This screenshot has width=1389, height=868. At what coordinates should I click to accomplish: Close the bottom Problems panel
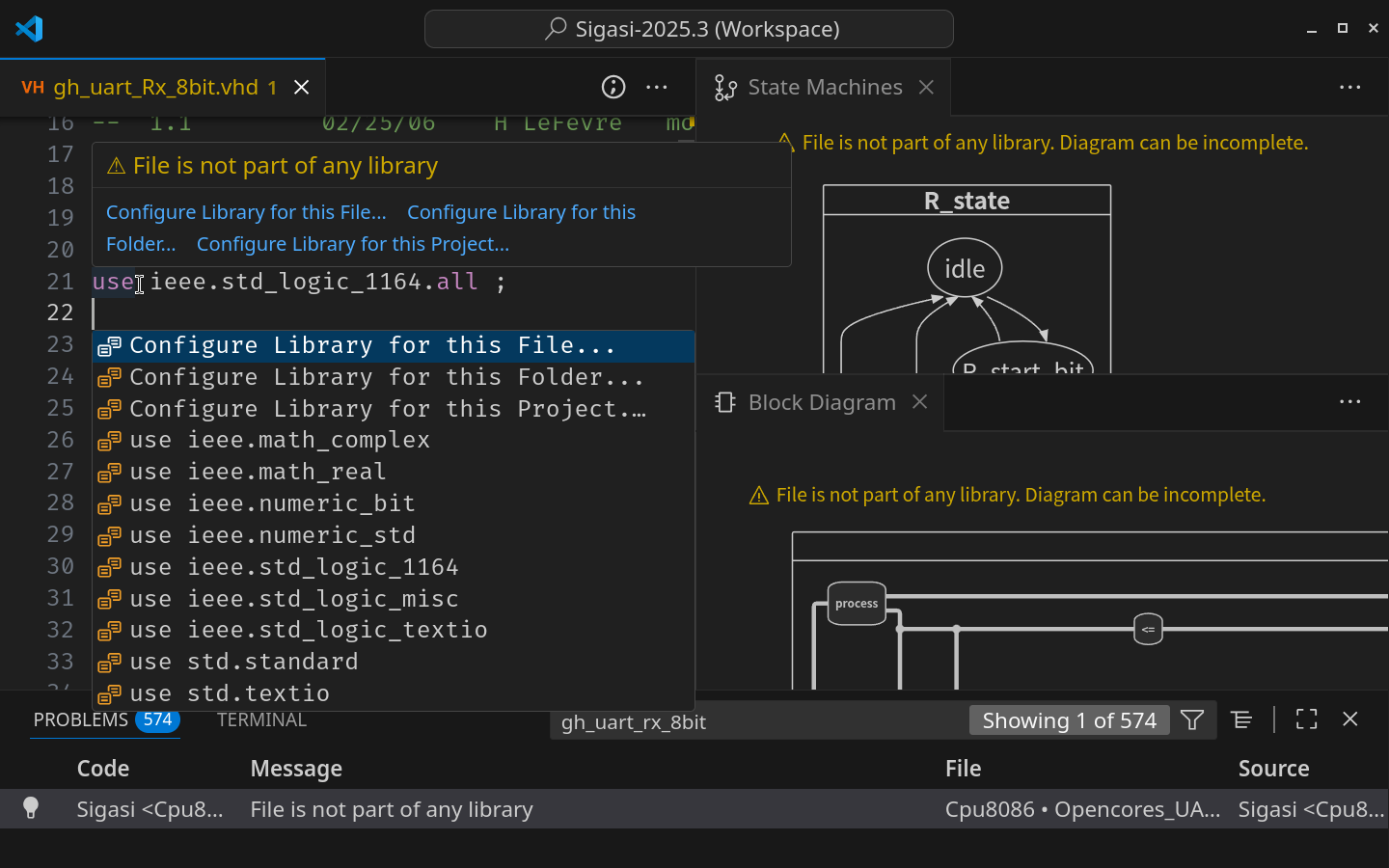pyautogui.click(x=1350, y=720)
